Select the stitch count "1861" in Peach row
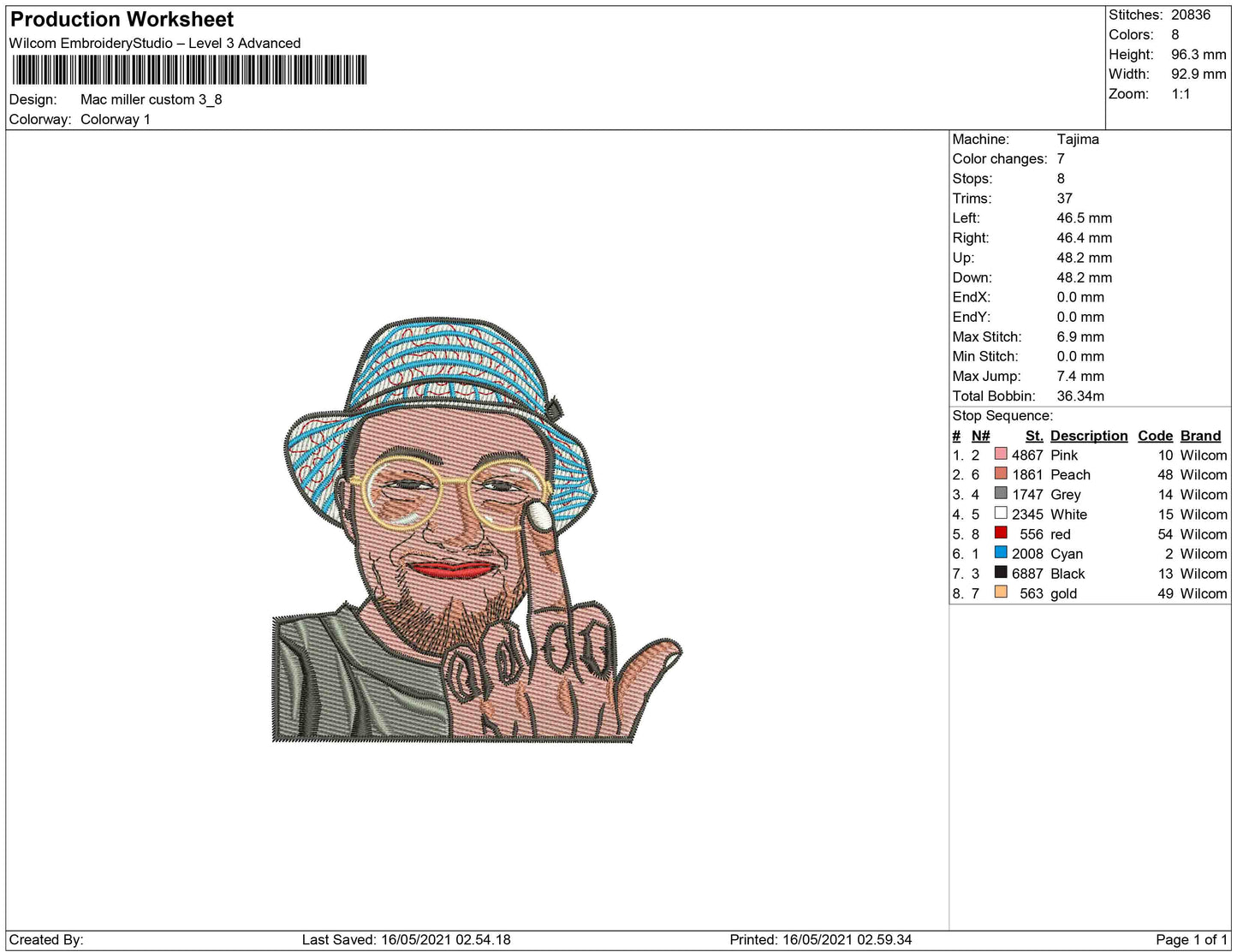Image resolution: width=1237 pixels, height=952 pixels. (1027, 474)
